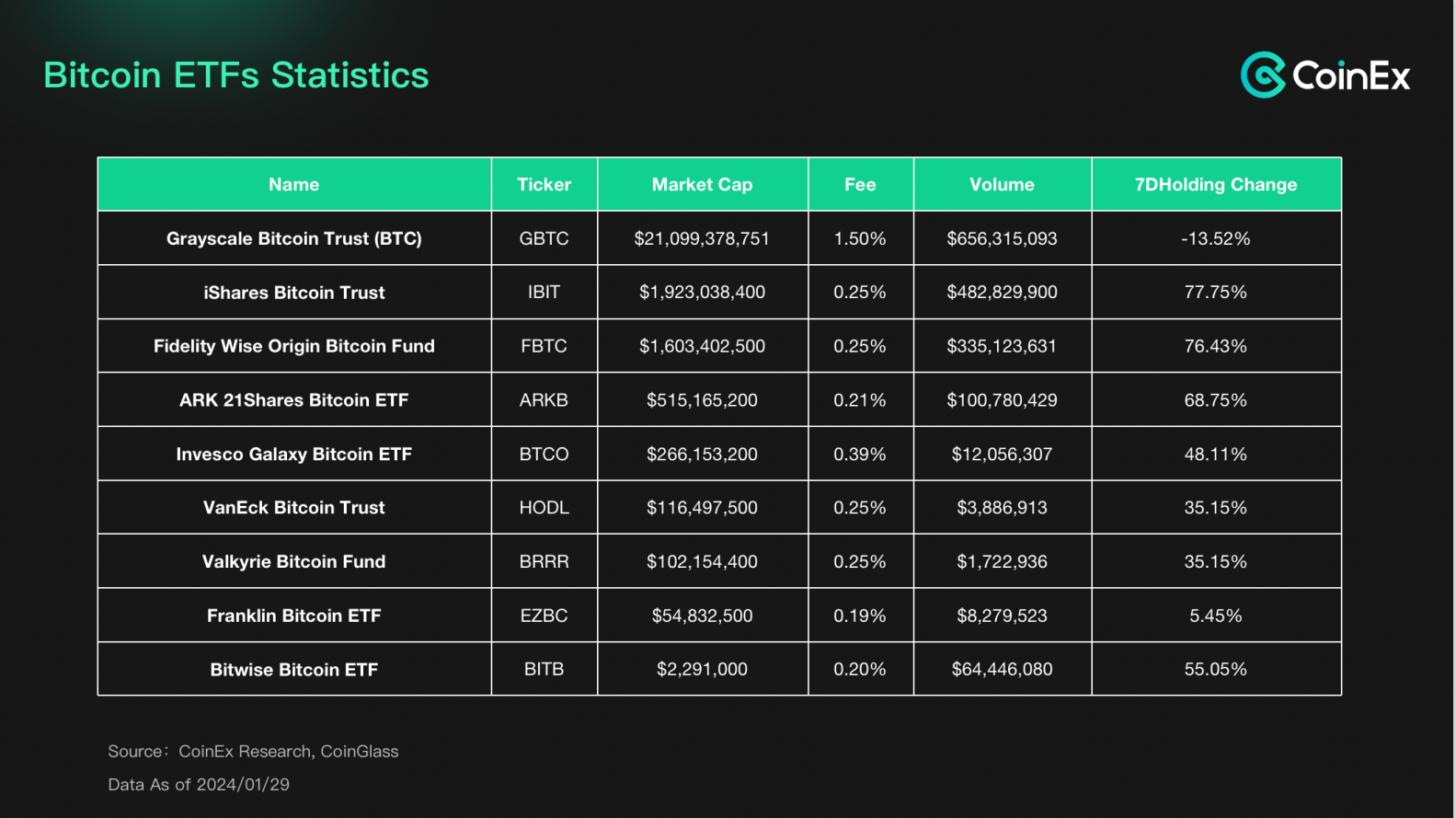1456x818 pixels.
Task: Select the Volume column header
Action: pos(1002,184)
